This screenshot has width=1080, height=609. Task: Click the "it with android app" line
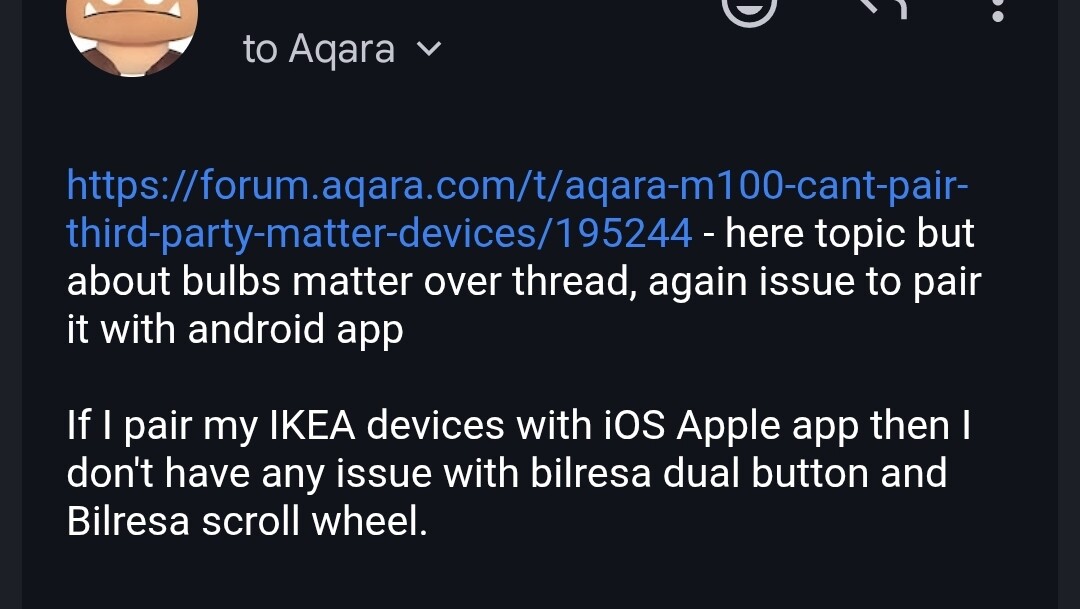(235, 329)
